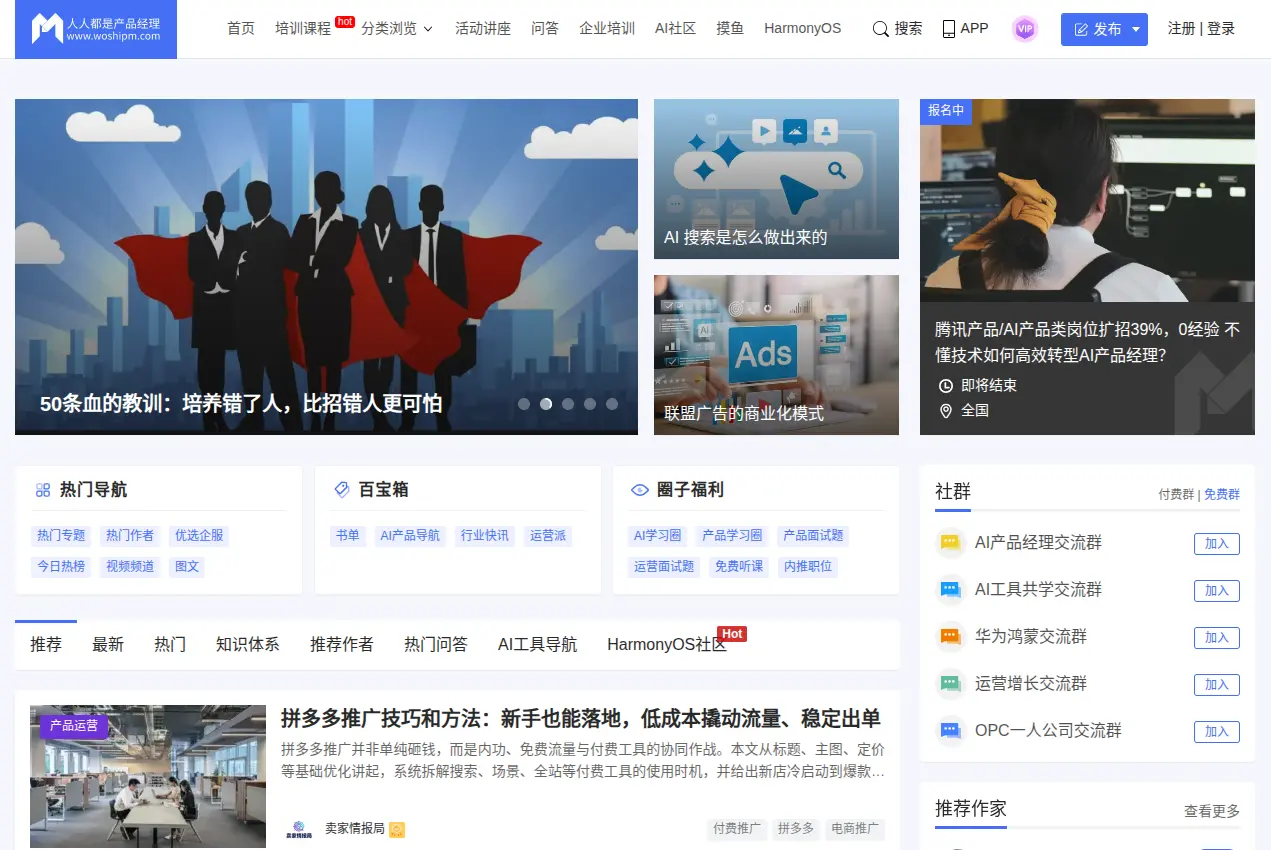
Task: Open HarmonyOS in the top nav
Action: click(x=802, y=29)
